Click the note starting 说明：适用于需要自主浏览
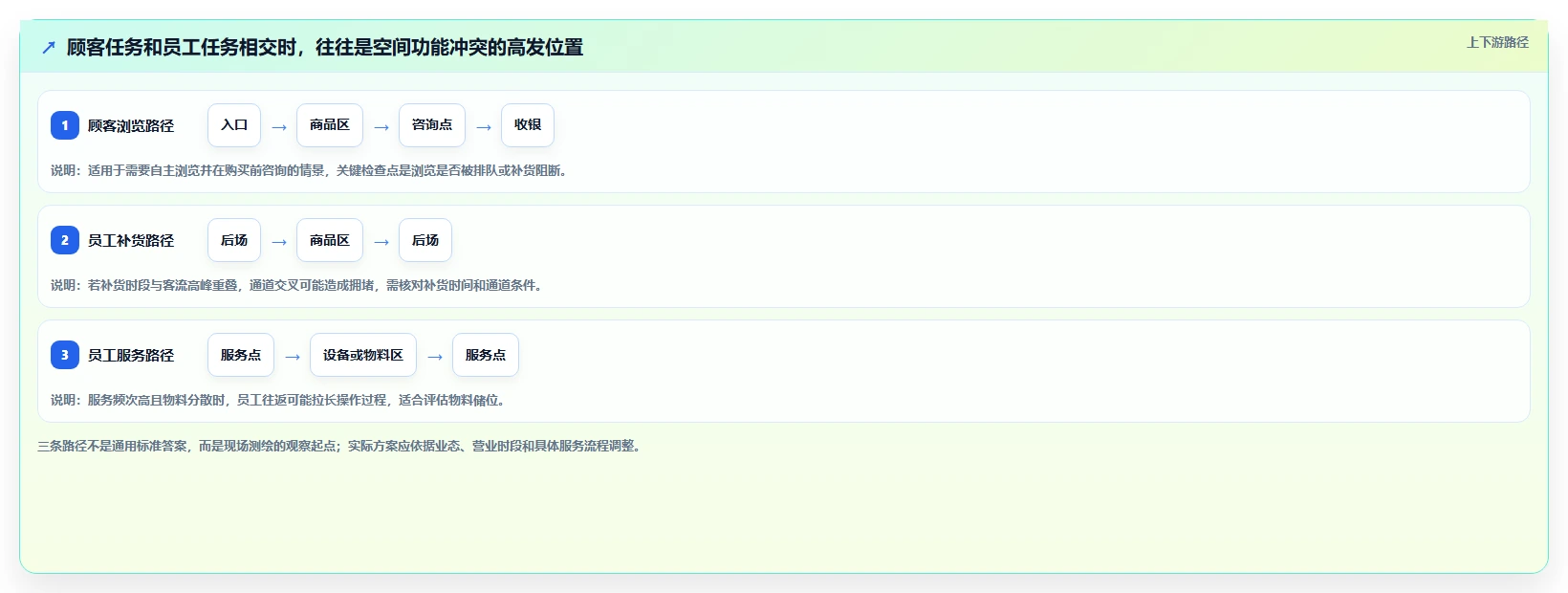 [309, 170]
